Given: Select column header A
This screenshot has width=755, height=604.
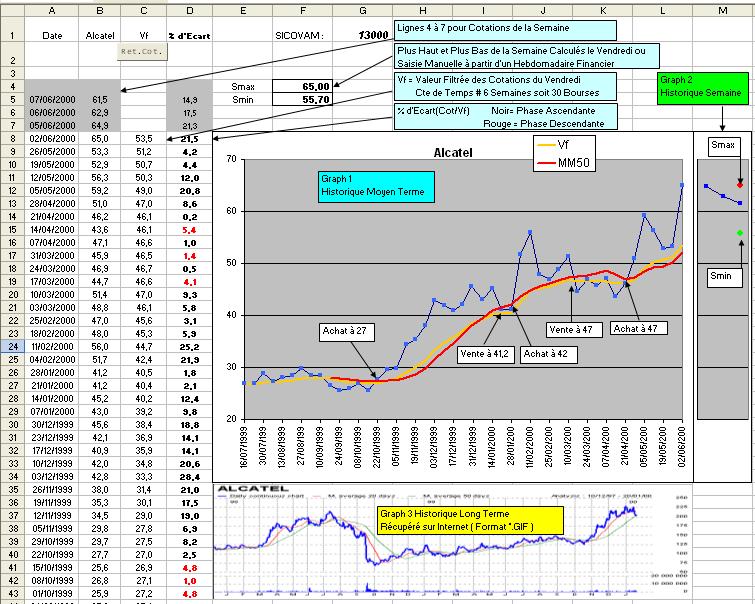Looking at the screenshot, I should coord(52,11).
